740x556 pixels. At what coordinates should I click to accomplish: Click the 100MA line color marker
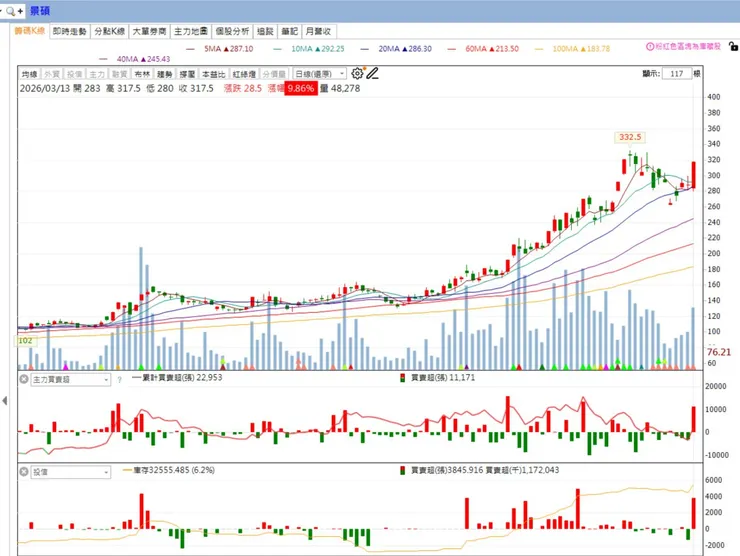coord(539,49)
